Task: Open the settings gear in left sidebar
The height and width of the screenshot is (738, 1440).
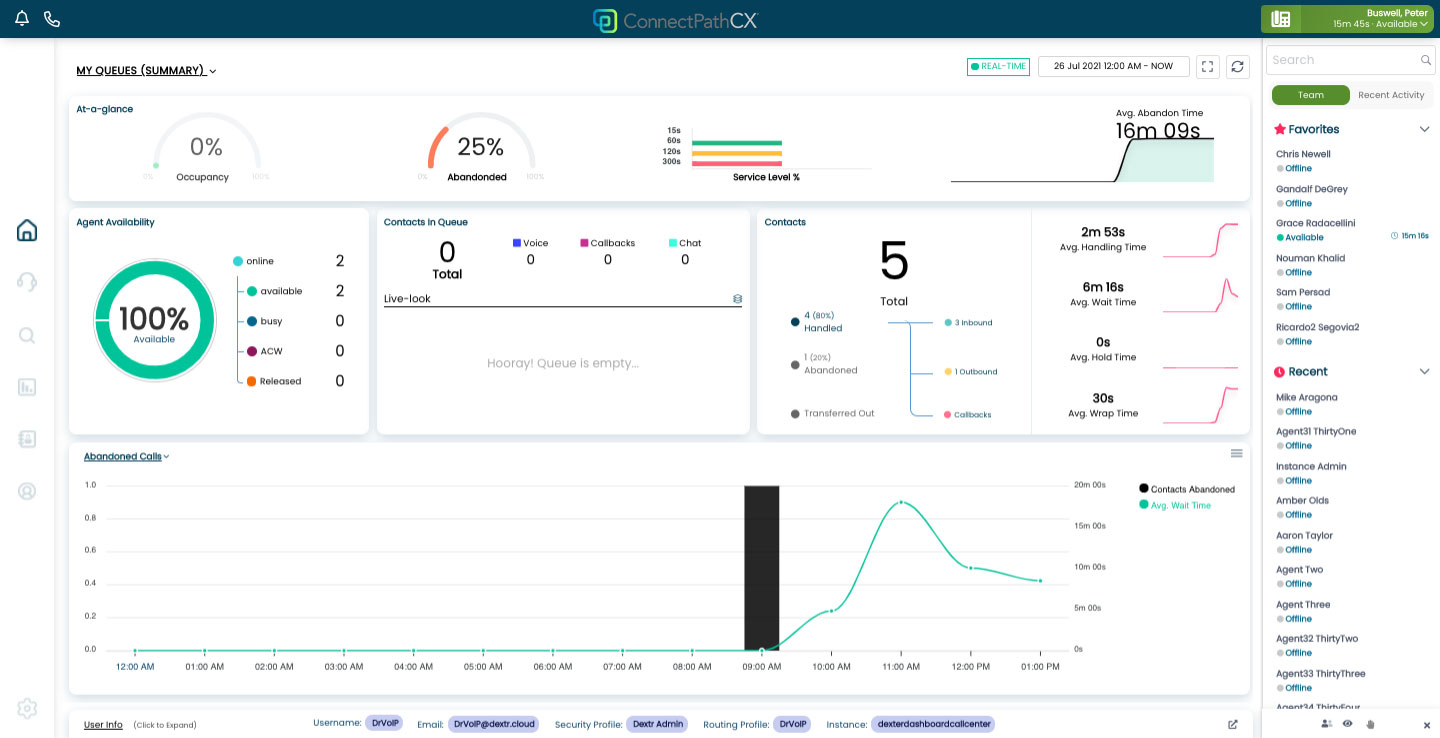Action: [27, 709]
